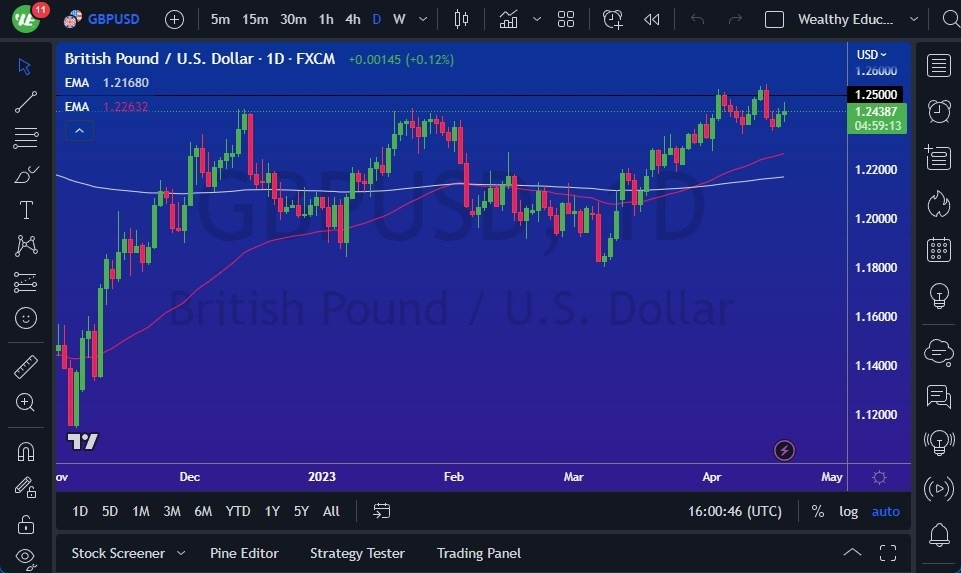Open the USD currency dropdown
The width and height of the screenshot is (961, 573).
point(872,55)
